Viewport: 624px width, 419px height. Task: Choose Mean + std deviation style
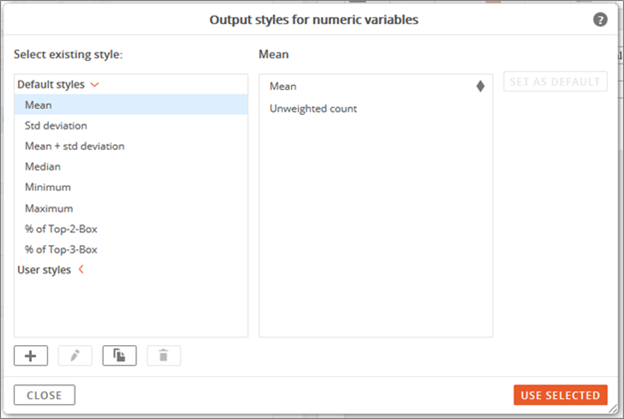tap(131, 146)
